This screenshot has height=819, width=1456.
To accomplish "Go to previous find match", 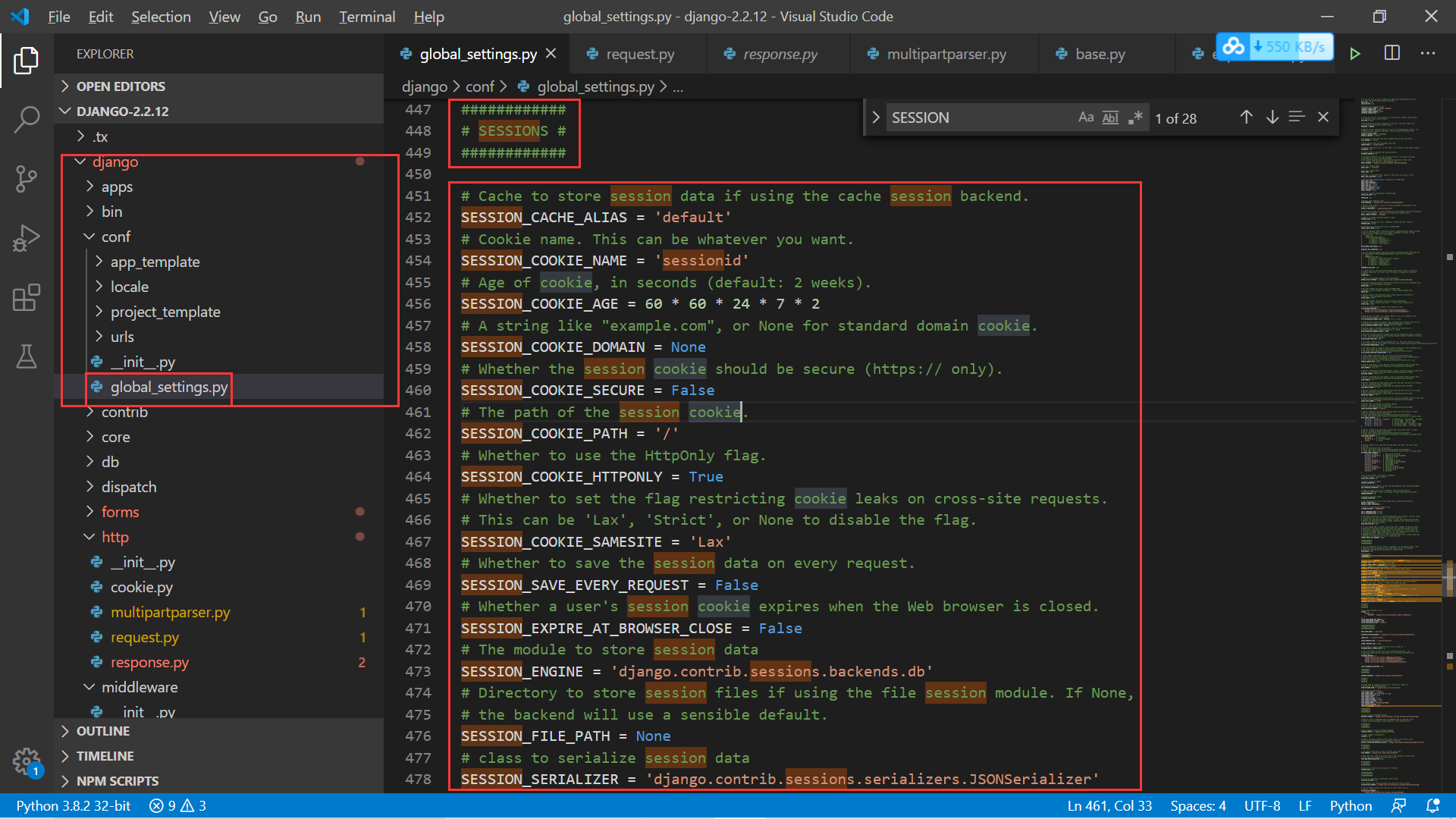I will click(x=1246, y=117).
